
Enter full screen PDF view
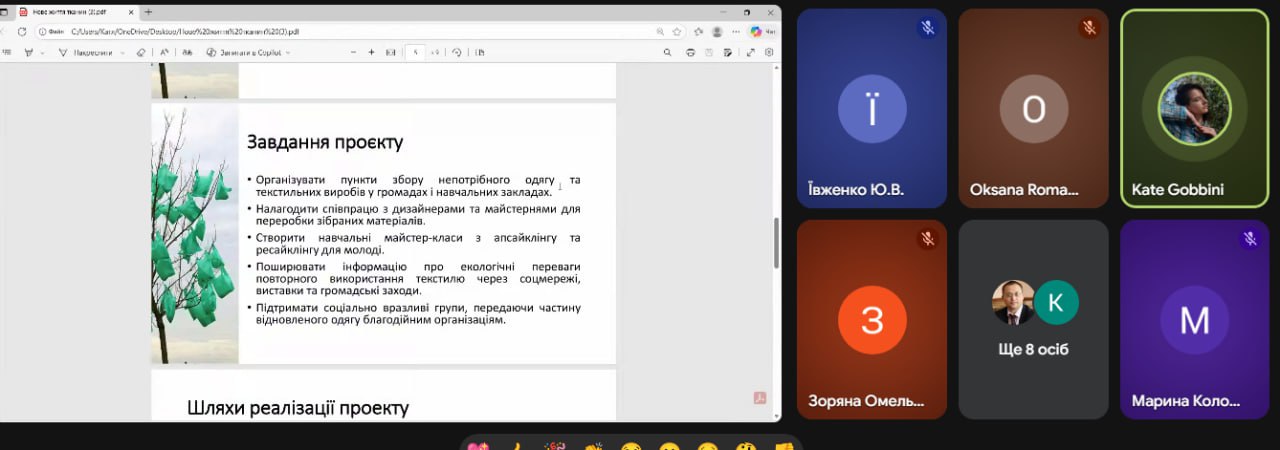(751, 52)
